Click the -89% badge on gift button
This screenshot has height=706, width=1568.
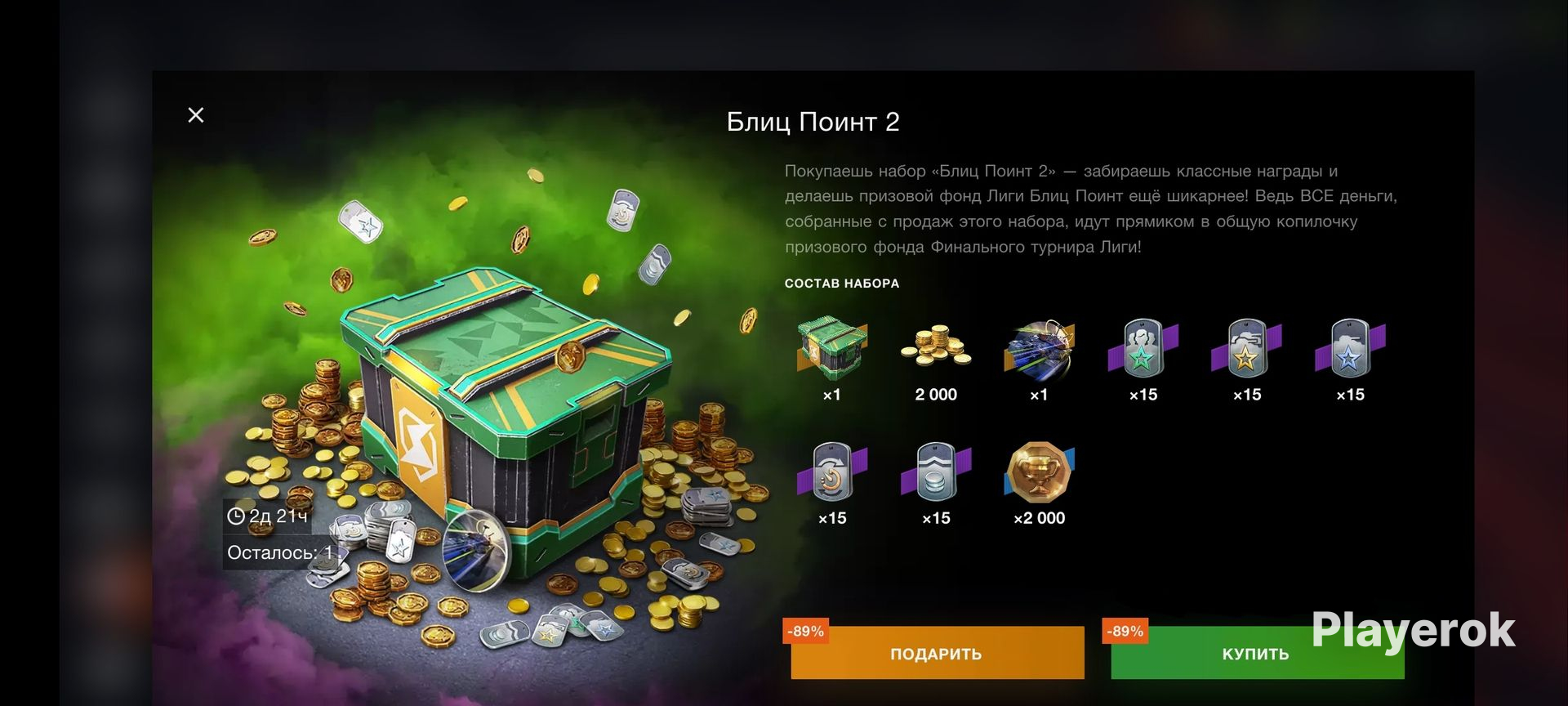click(x=805, y=631)
